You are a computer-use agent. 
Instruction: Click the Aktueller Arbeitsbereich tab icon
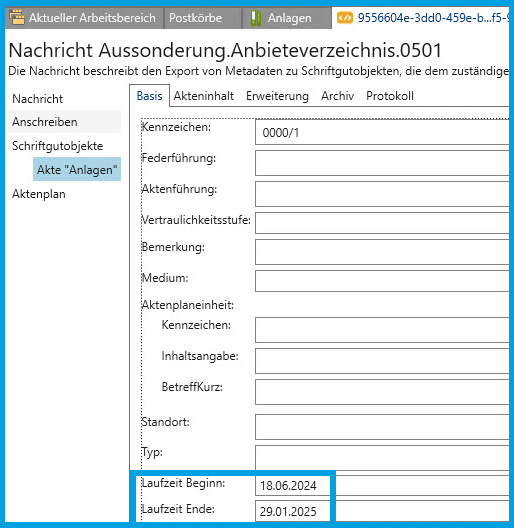coord(17,18)
